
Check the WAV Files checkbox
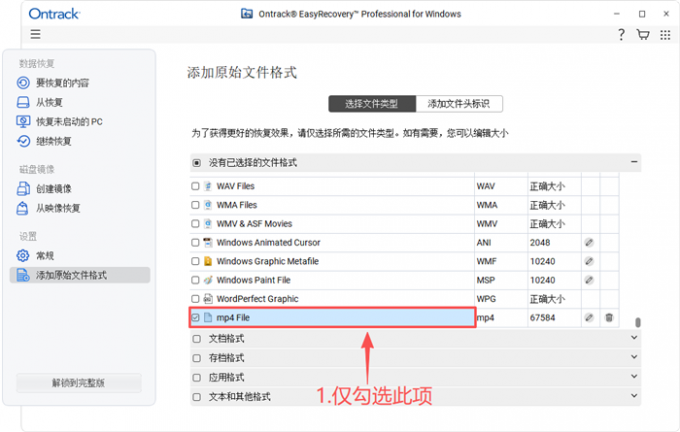(x=195, y=186)
